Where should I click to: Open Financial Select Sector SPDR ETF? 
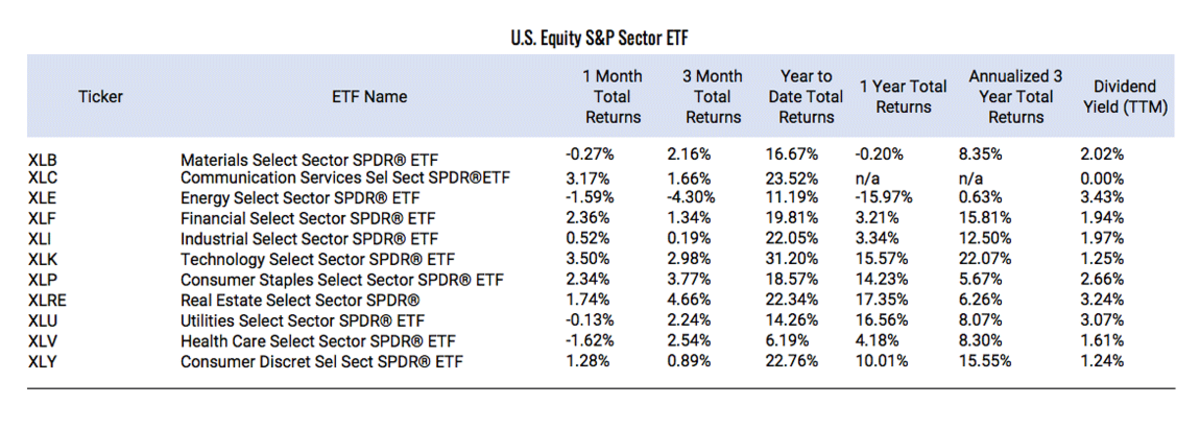click(309, 218)
